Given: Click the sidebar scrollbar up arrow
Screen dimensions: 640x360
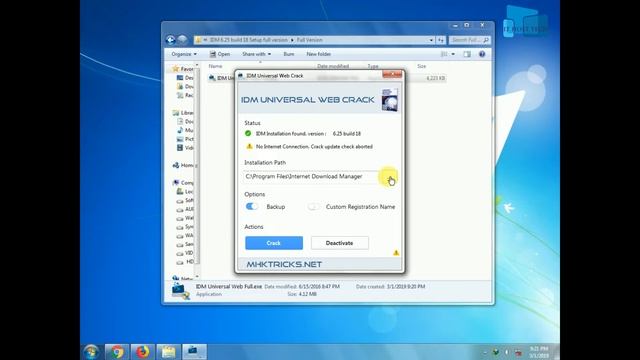Looking at the screenshot, I should point(197,65).
